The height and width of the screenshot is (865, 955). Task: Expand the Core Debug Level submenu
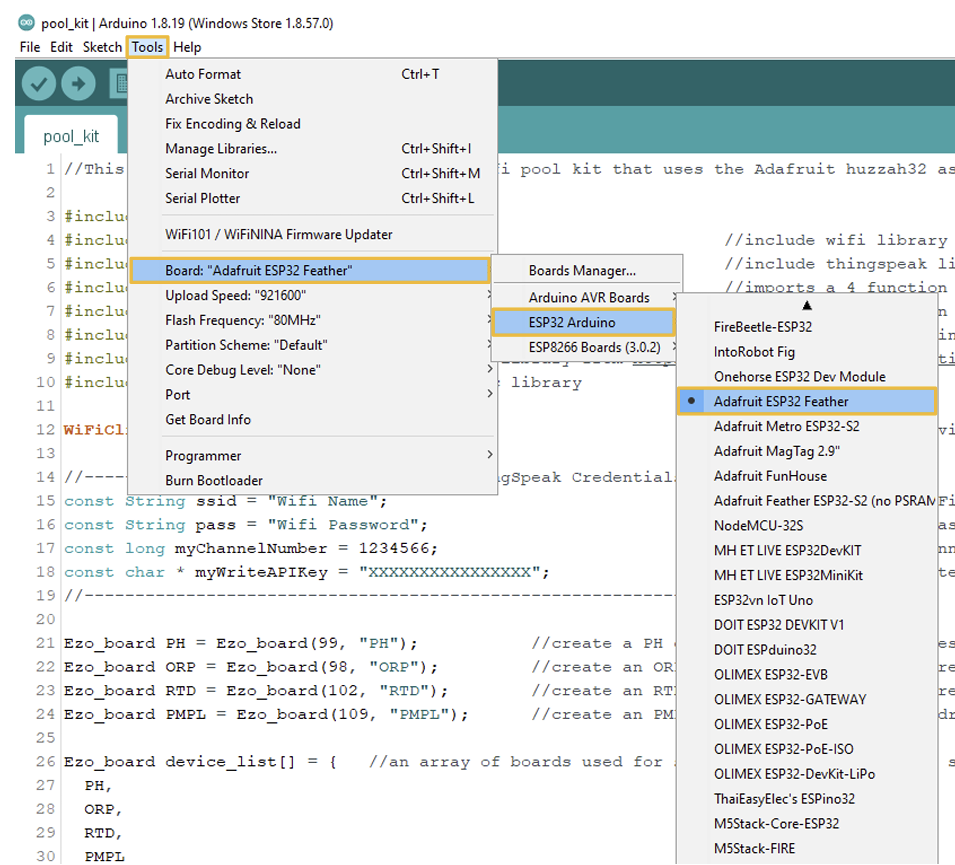tap(312, 370)
